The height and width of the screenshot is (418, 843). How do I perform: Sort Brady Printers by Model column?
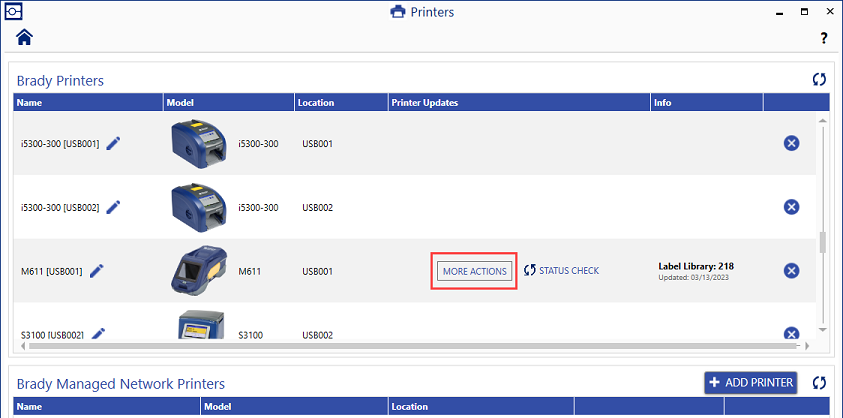[x=229, y=102]
